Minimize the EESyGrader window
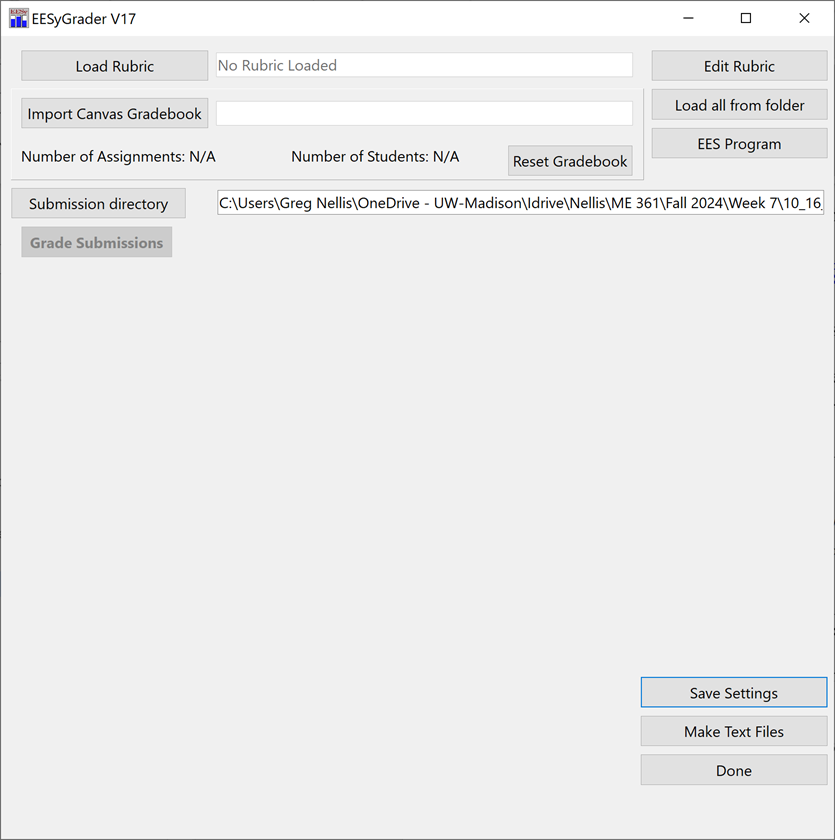835x840 pixels. 688,18
